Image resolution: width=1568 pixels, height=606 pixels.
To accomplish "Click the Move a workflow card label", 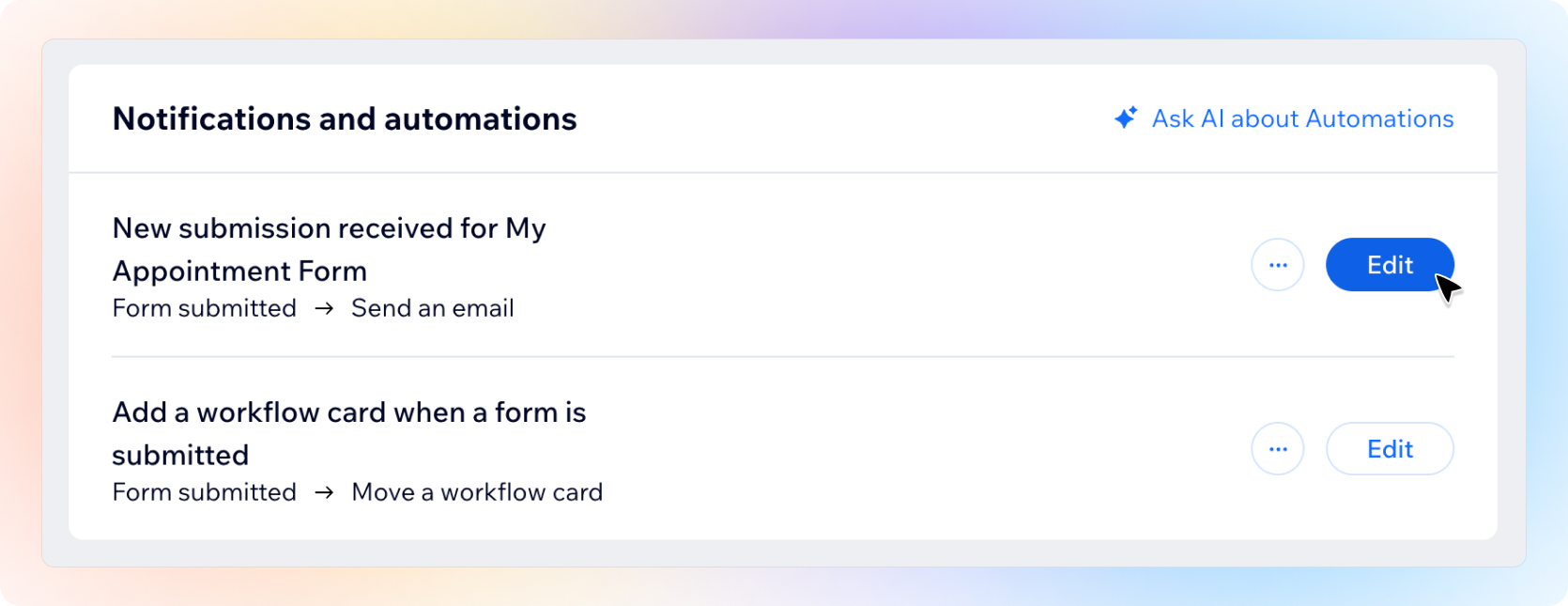I will click(477, 492).
